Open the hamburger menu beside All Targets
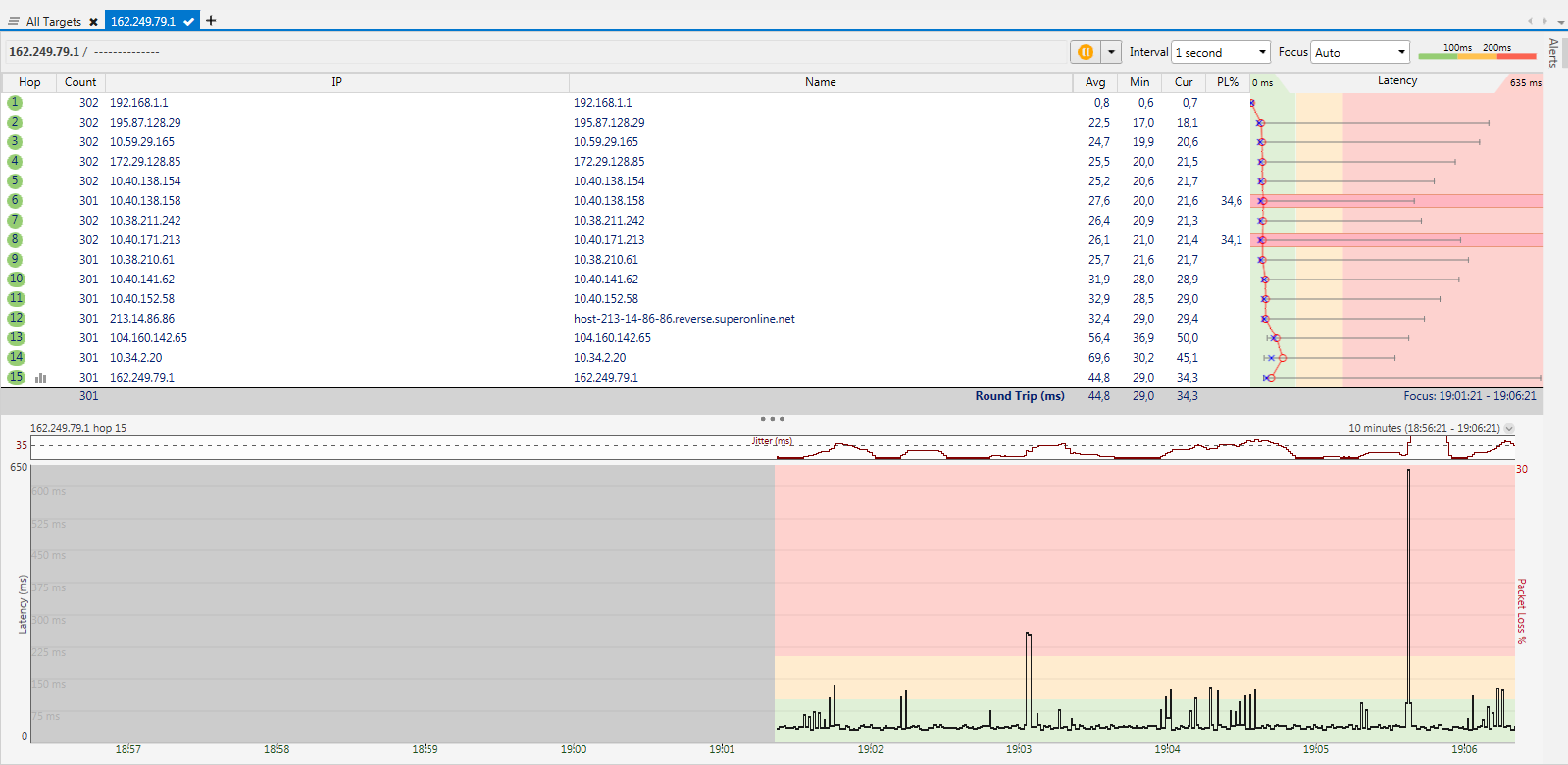 pos(14,21)
